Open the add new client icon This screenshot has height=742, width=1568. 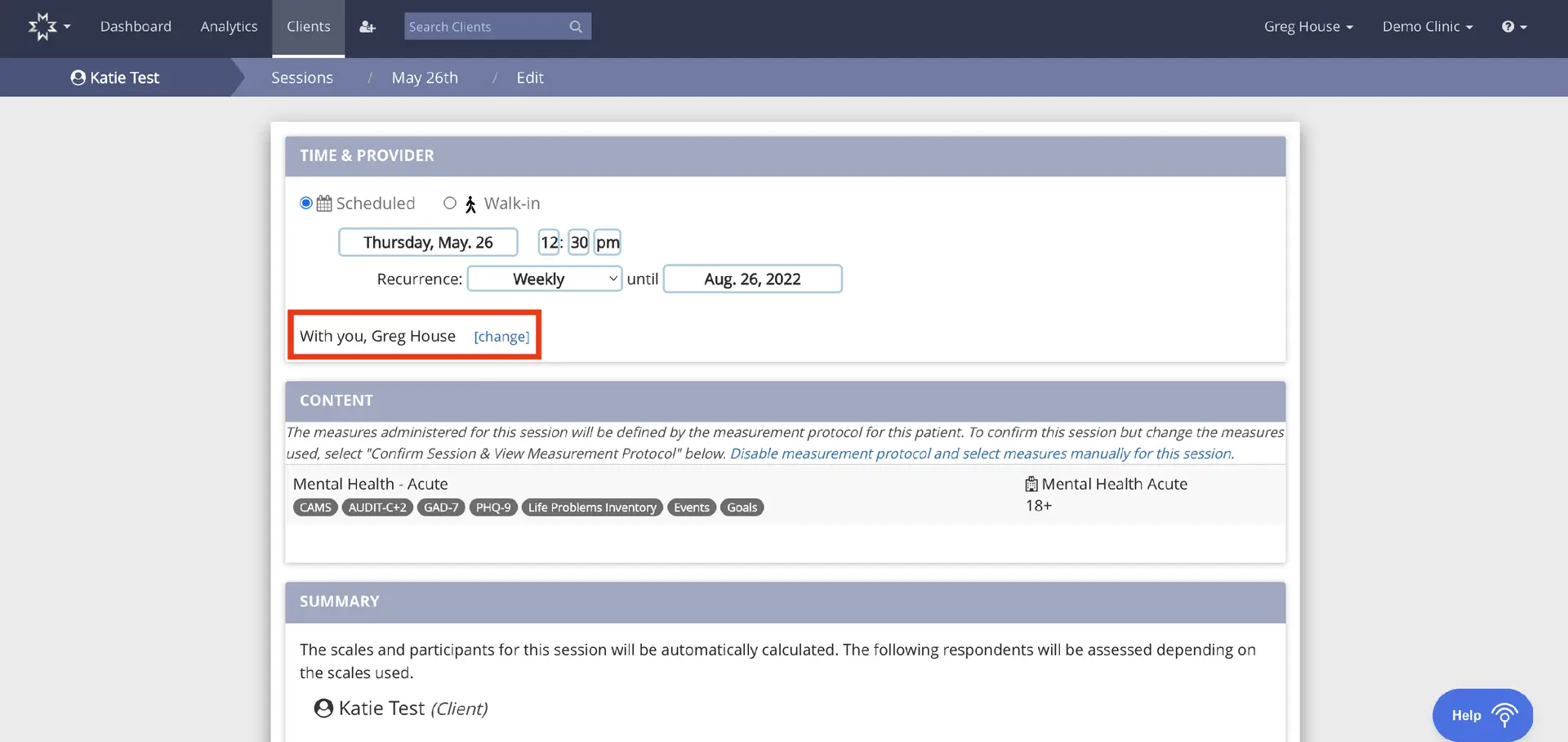pos(367,26)
